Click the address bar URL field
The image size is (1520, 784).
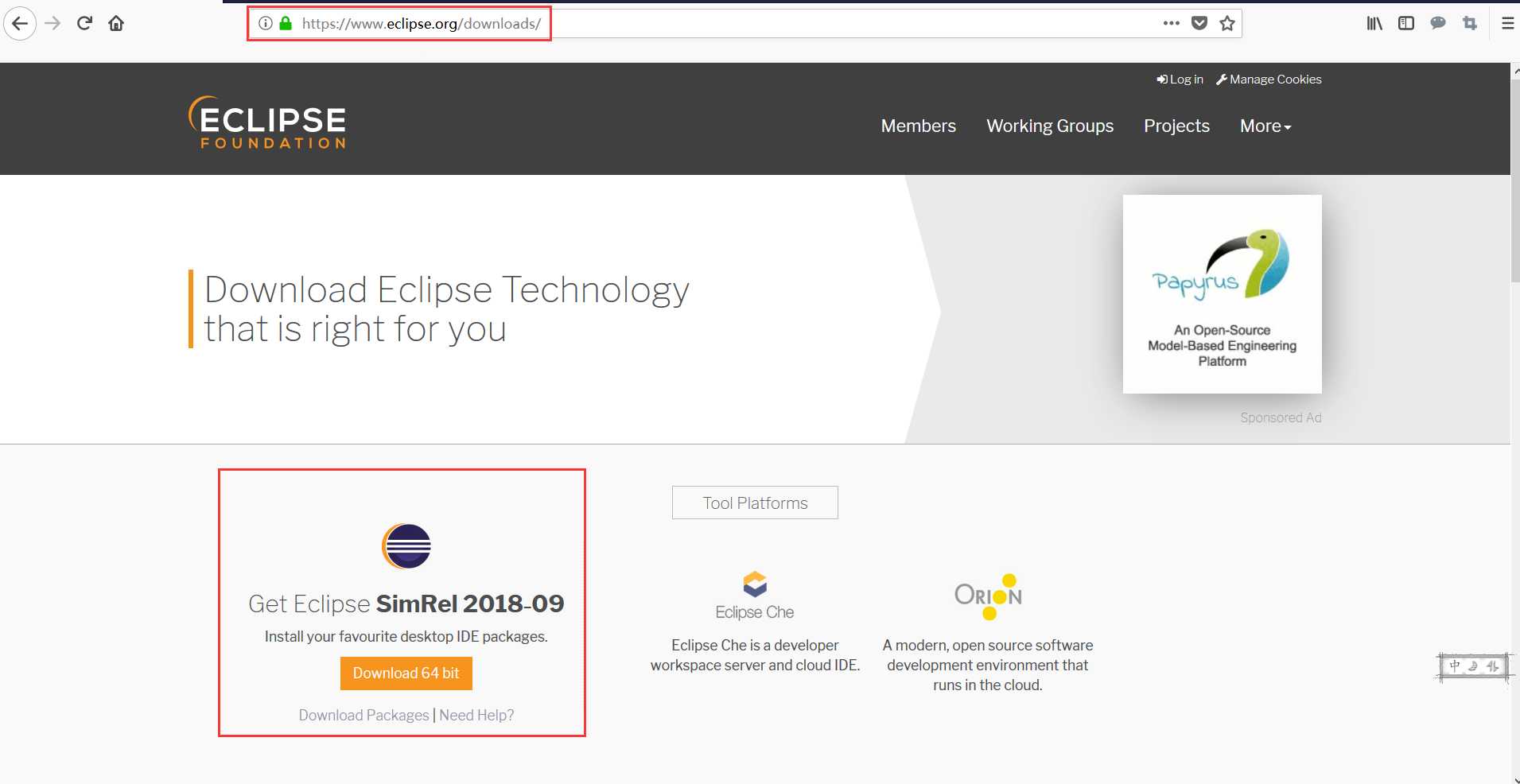coord(744,23)
